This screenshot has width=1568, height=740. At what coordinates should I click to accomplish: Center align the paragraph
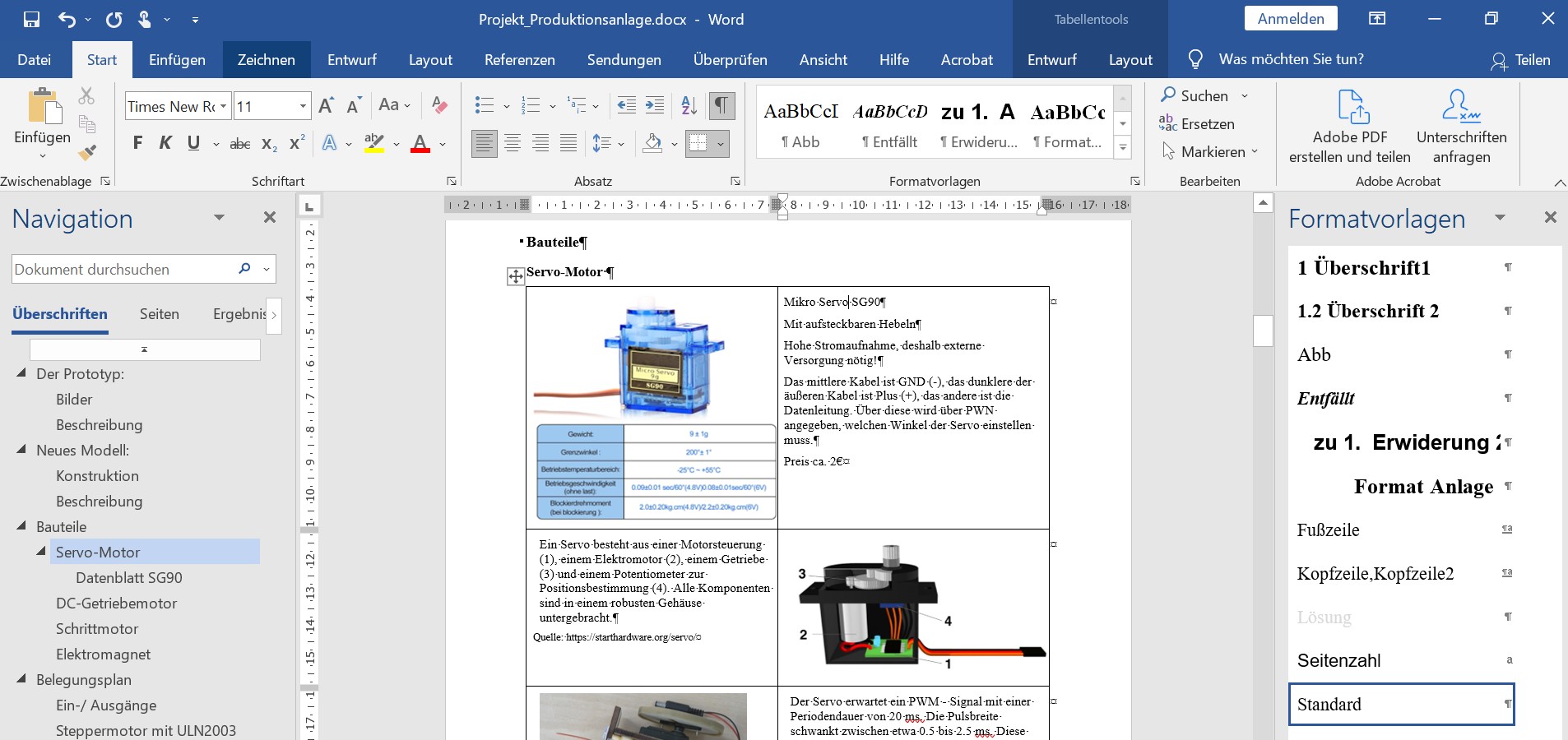[513, 144]
